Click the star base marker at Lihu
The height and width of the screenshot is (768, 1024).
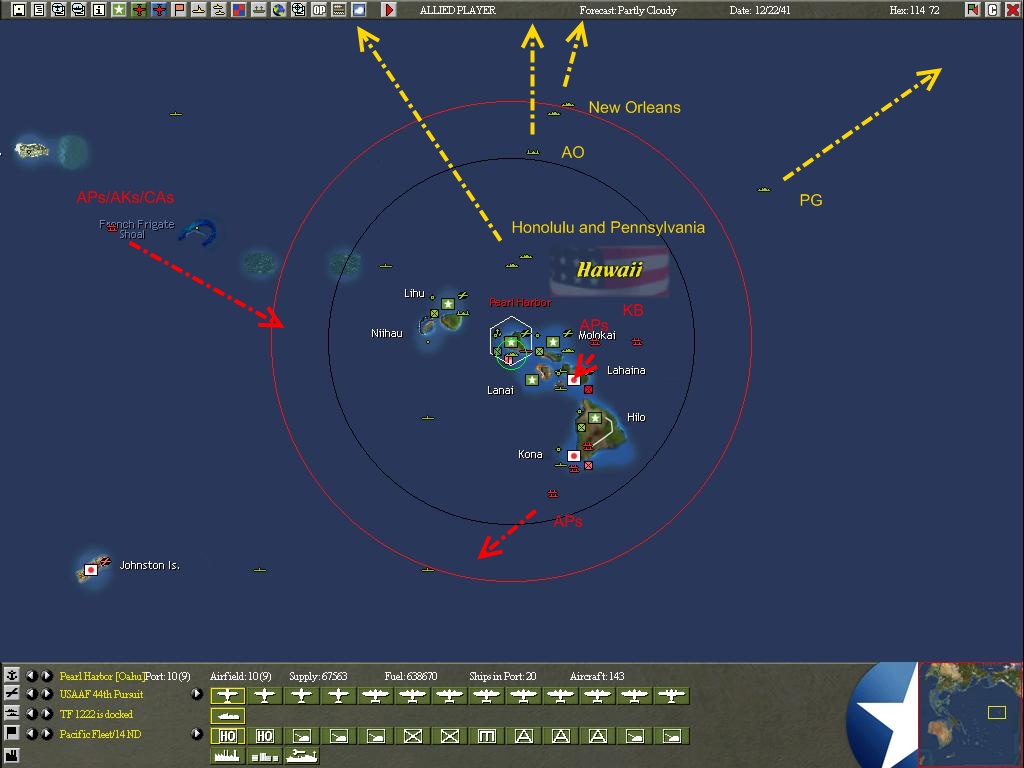coord(447,304)
